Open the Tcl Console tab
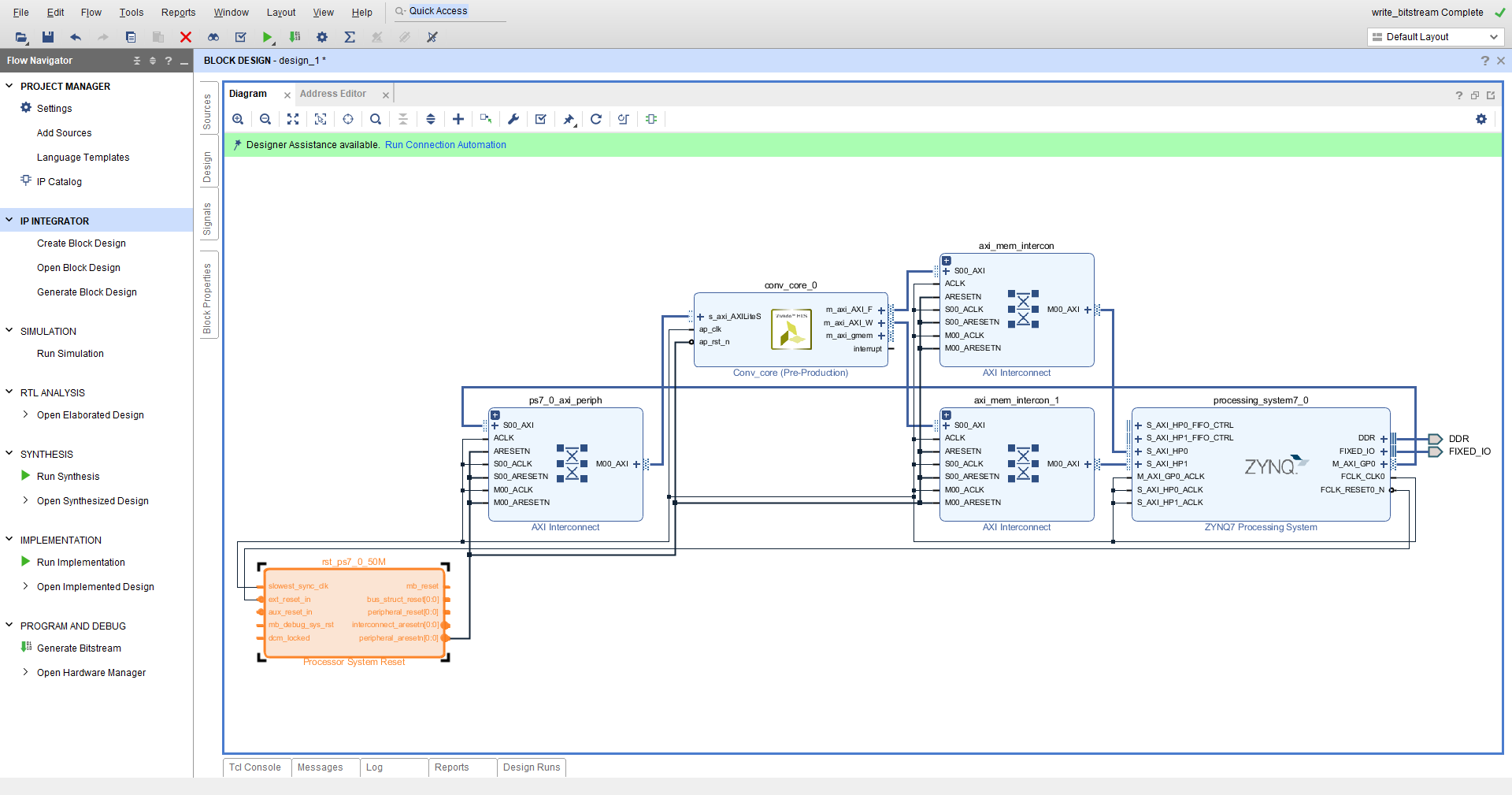1512x795 pixels. tap(255, 767)
